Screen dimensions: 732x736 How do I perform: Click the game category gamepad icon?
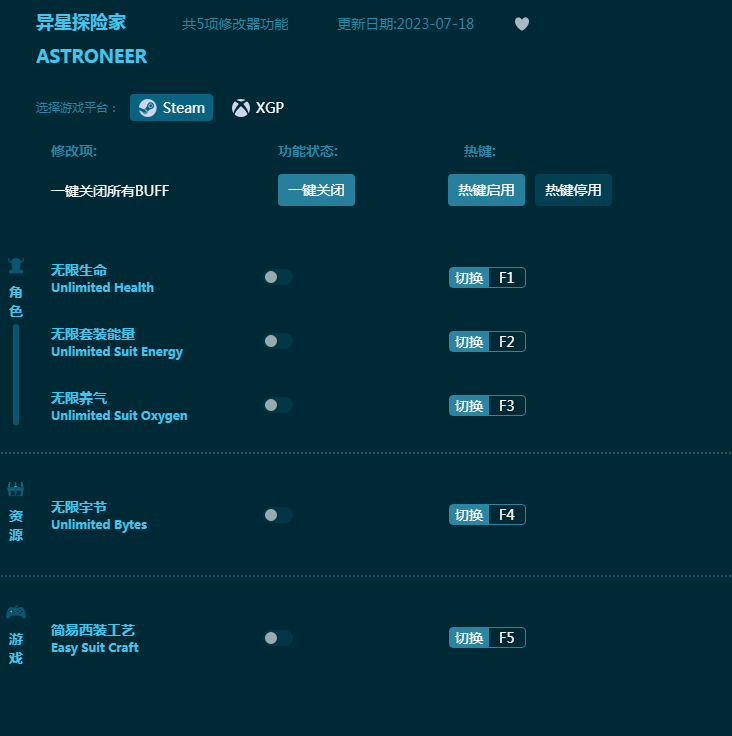16,612
